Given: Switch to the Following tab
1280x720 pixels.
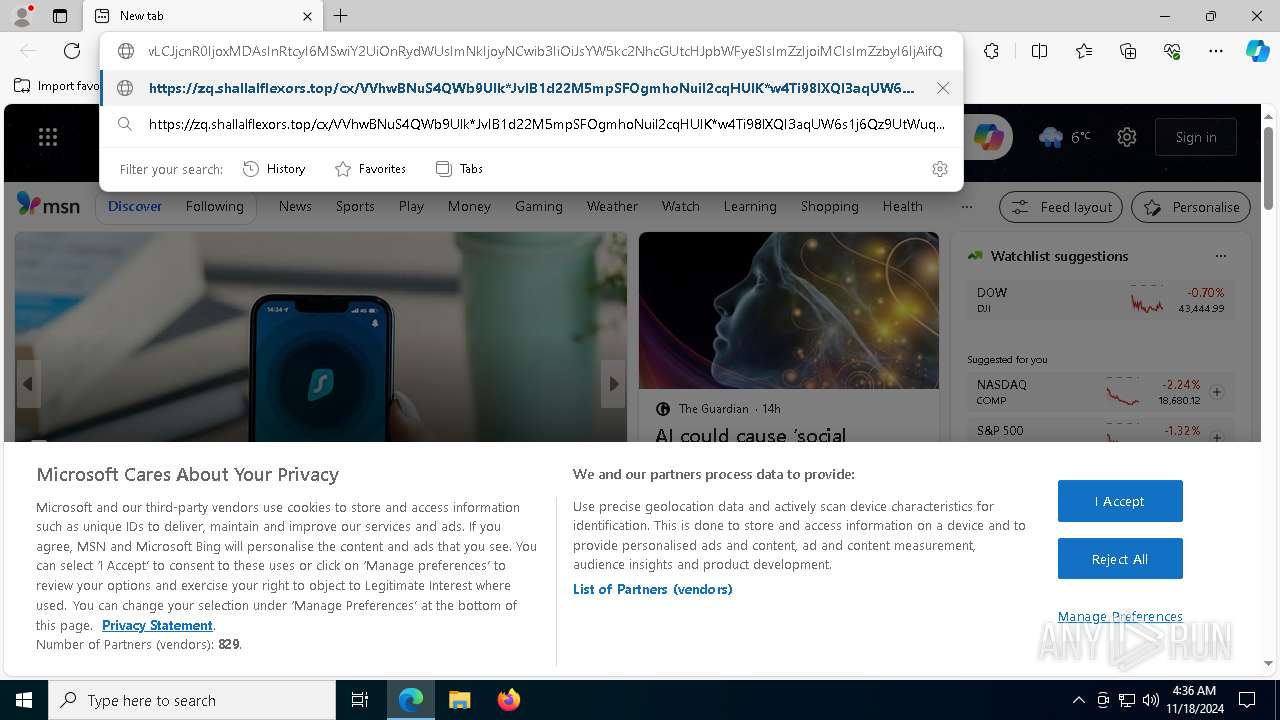Looking at the screenshot, I should click(x=214, y=206).
